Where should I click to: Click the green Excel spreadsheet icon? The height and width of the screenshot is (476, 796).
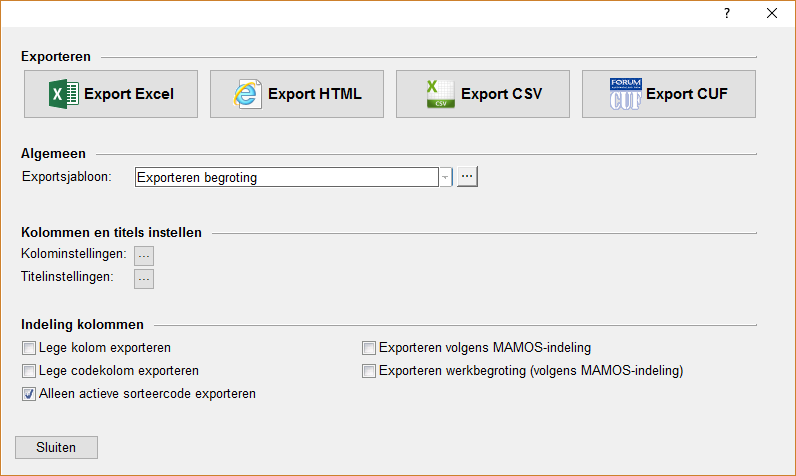(x=64, y=94)
